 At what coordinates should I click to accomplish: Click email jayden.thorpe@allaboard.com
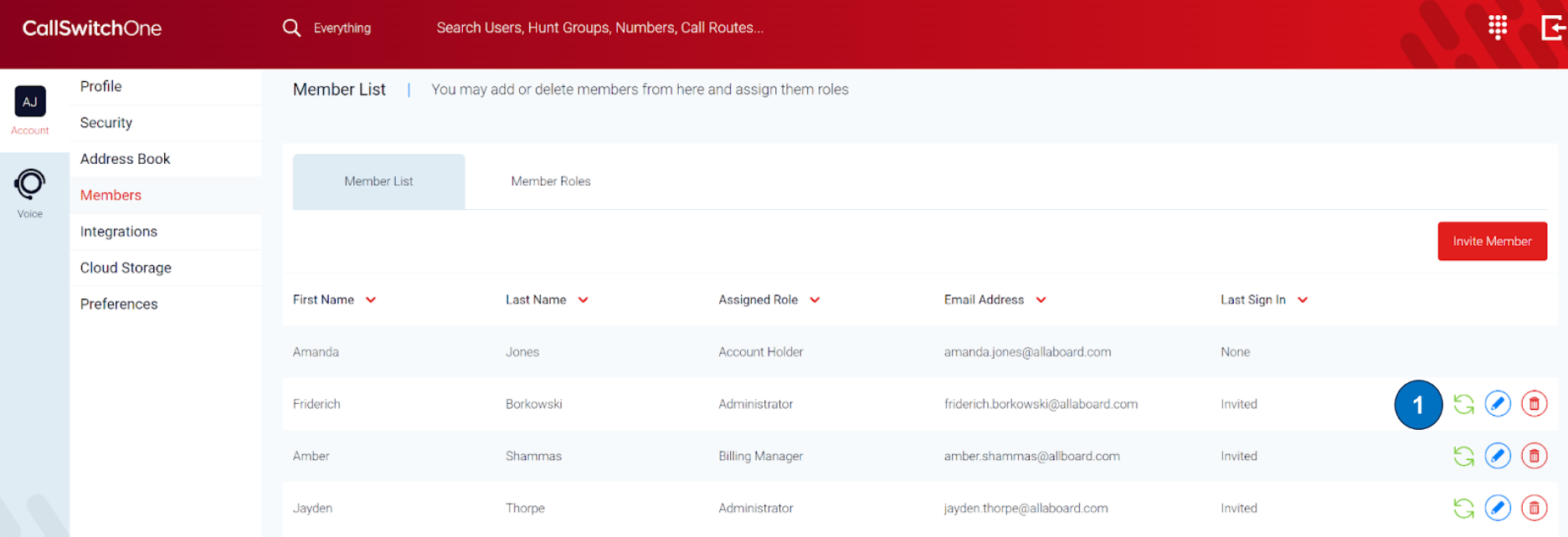pyautogui.click(x=1026, y=508)
